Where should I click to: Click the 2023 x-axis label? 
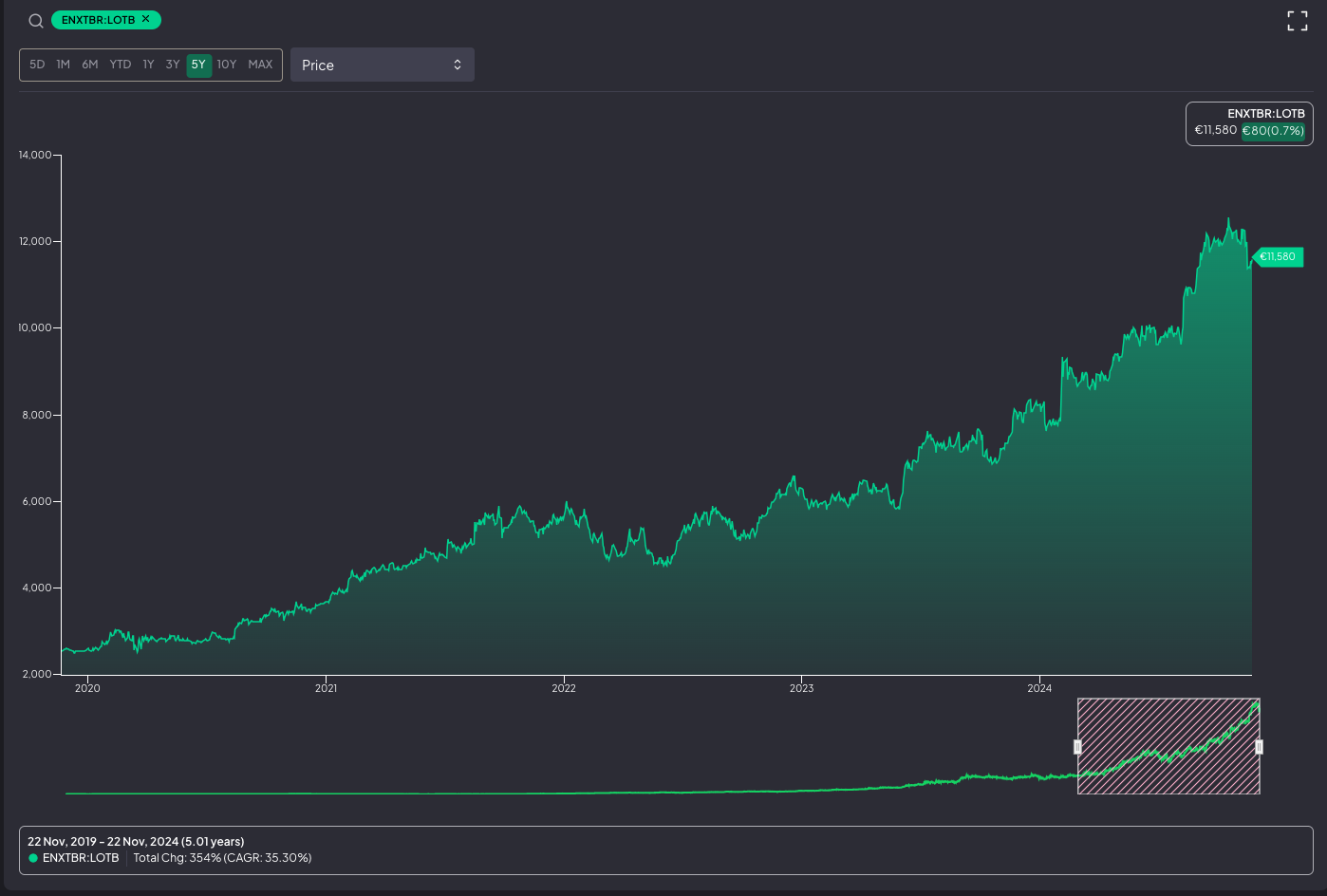tap(801, 688)
